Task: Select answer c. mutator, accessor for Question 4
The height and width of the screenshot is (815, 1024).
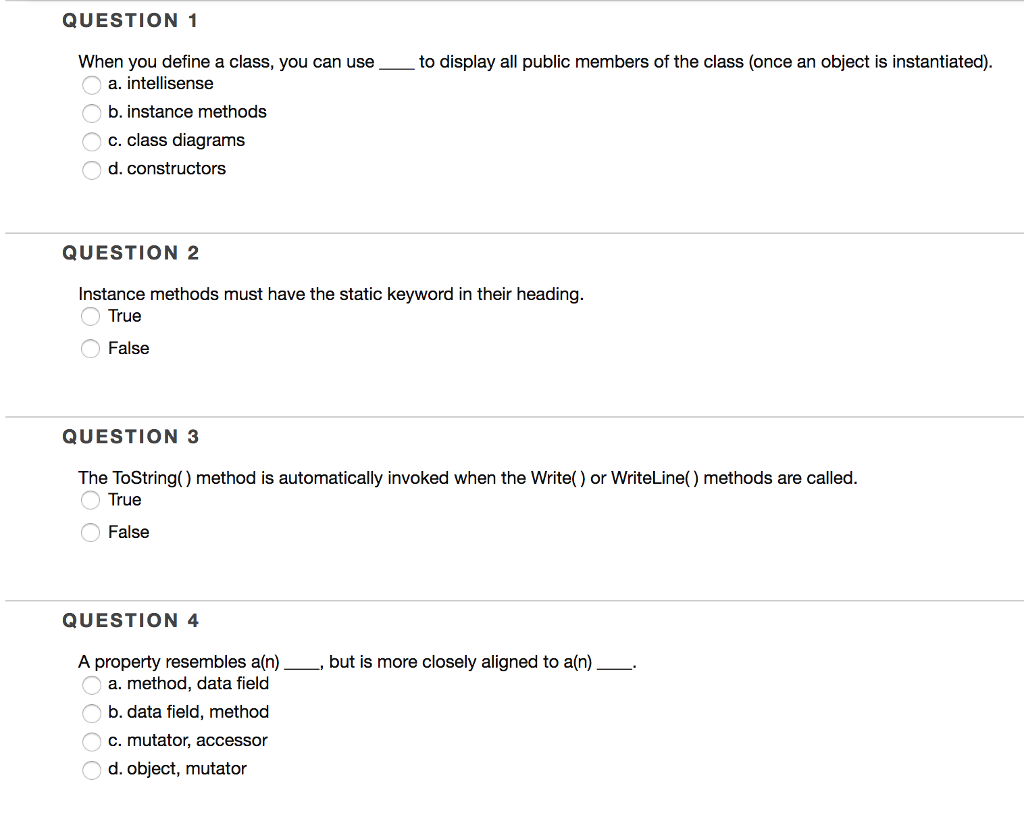Action: point(91,742)
